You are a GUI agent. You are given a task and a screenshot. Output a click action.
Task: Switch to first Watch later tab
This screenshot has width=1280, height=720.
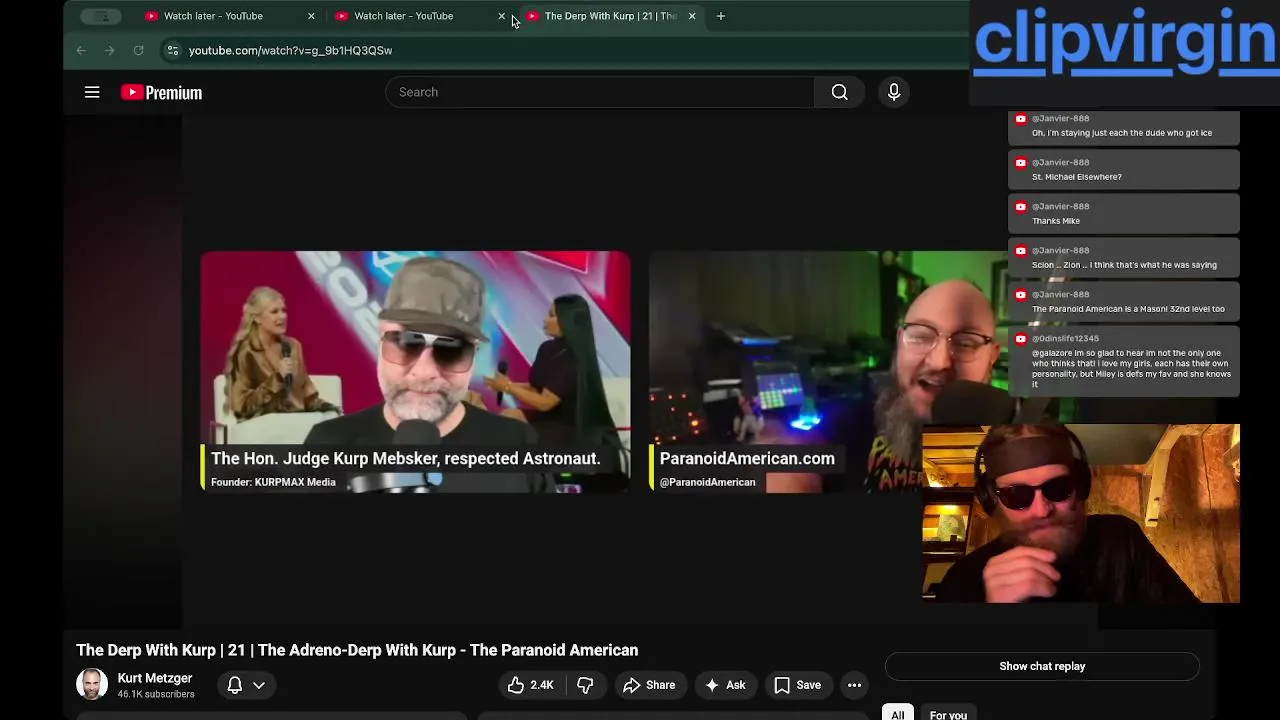pyautogui.click(x=213, y=16)
